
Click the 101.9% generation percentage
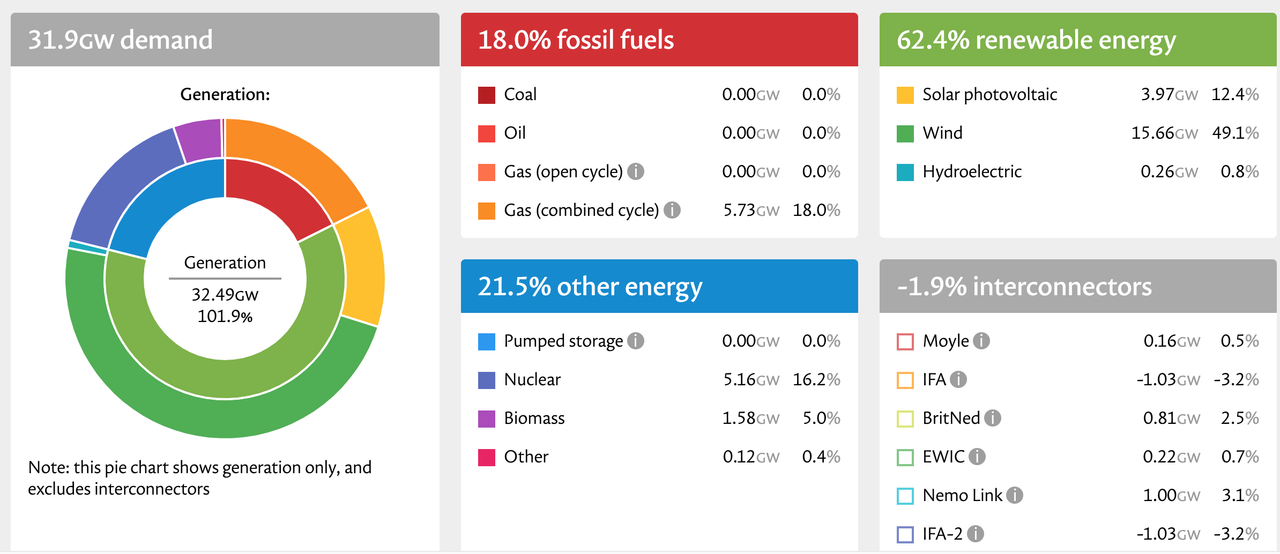pyautogui.click(x=225, y=316)
